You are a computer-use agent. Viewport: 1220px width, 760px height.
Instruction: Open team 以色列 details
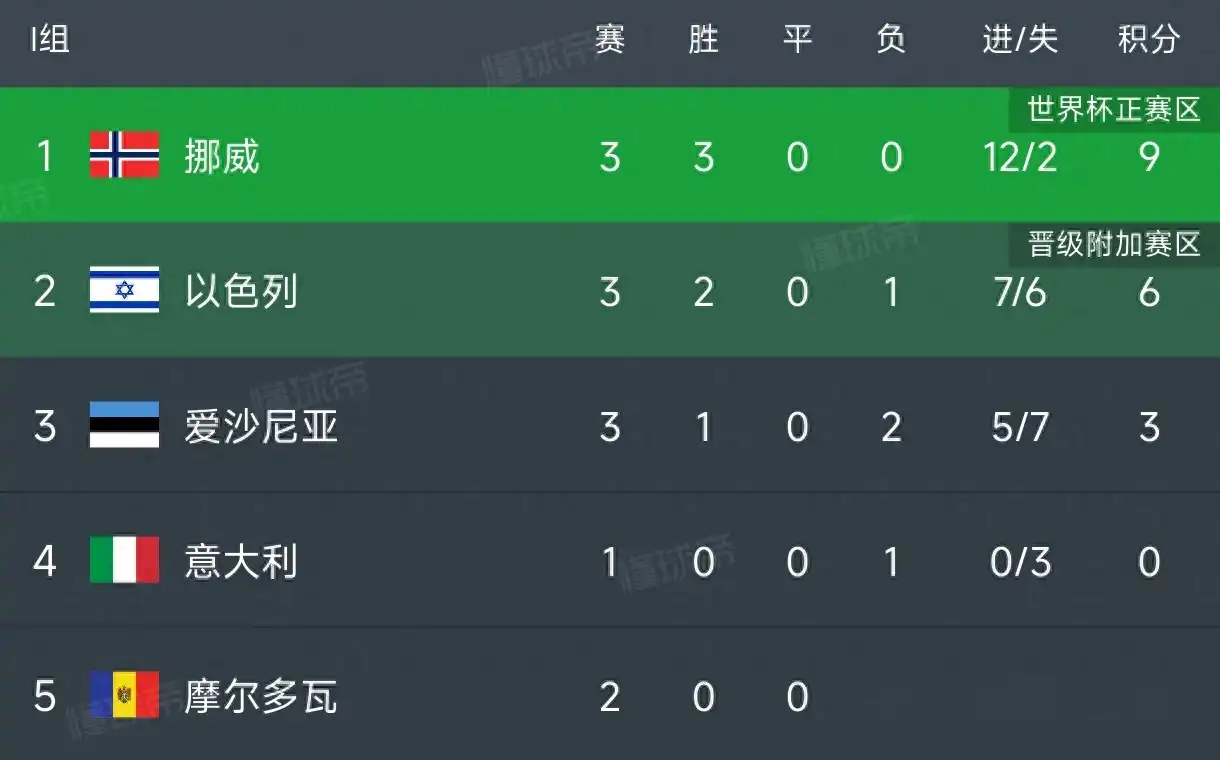[x=241, y=292]
